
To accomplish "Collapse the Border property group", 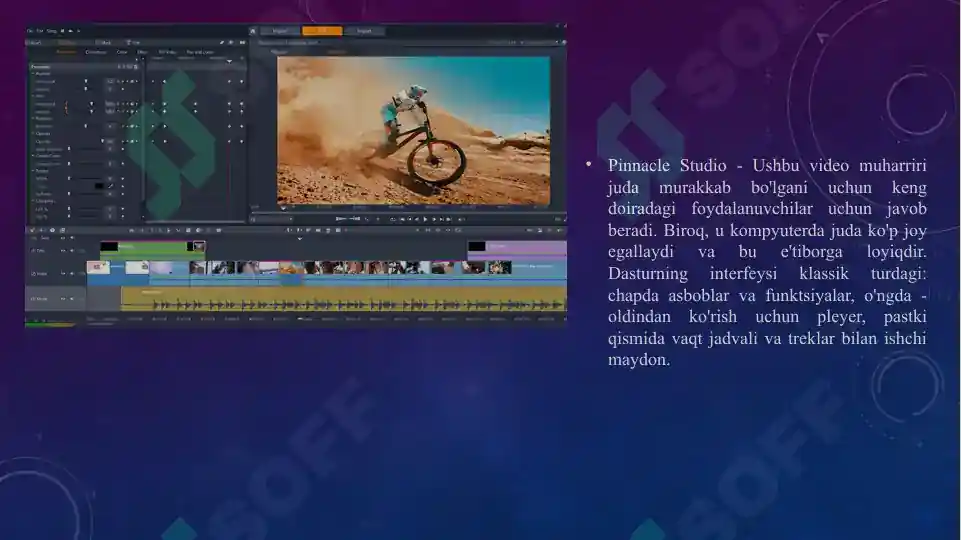I will click(33, 171).
